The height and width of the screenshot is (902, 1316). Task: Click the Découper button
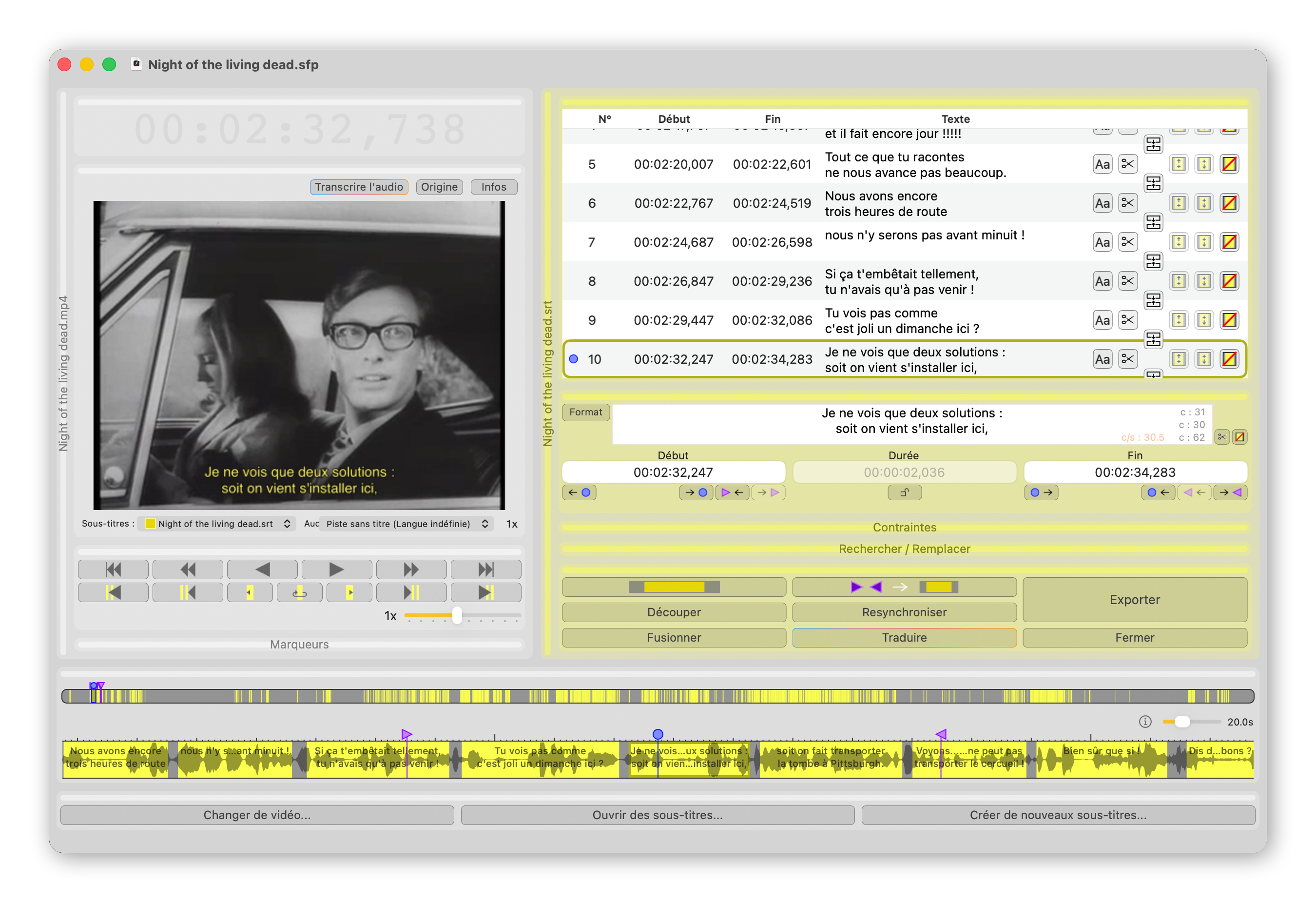point(674,612)
